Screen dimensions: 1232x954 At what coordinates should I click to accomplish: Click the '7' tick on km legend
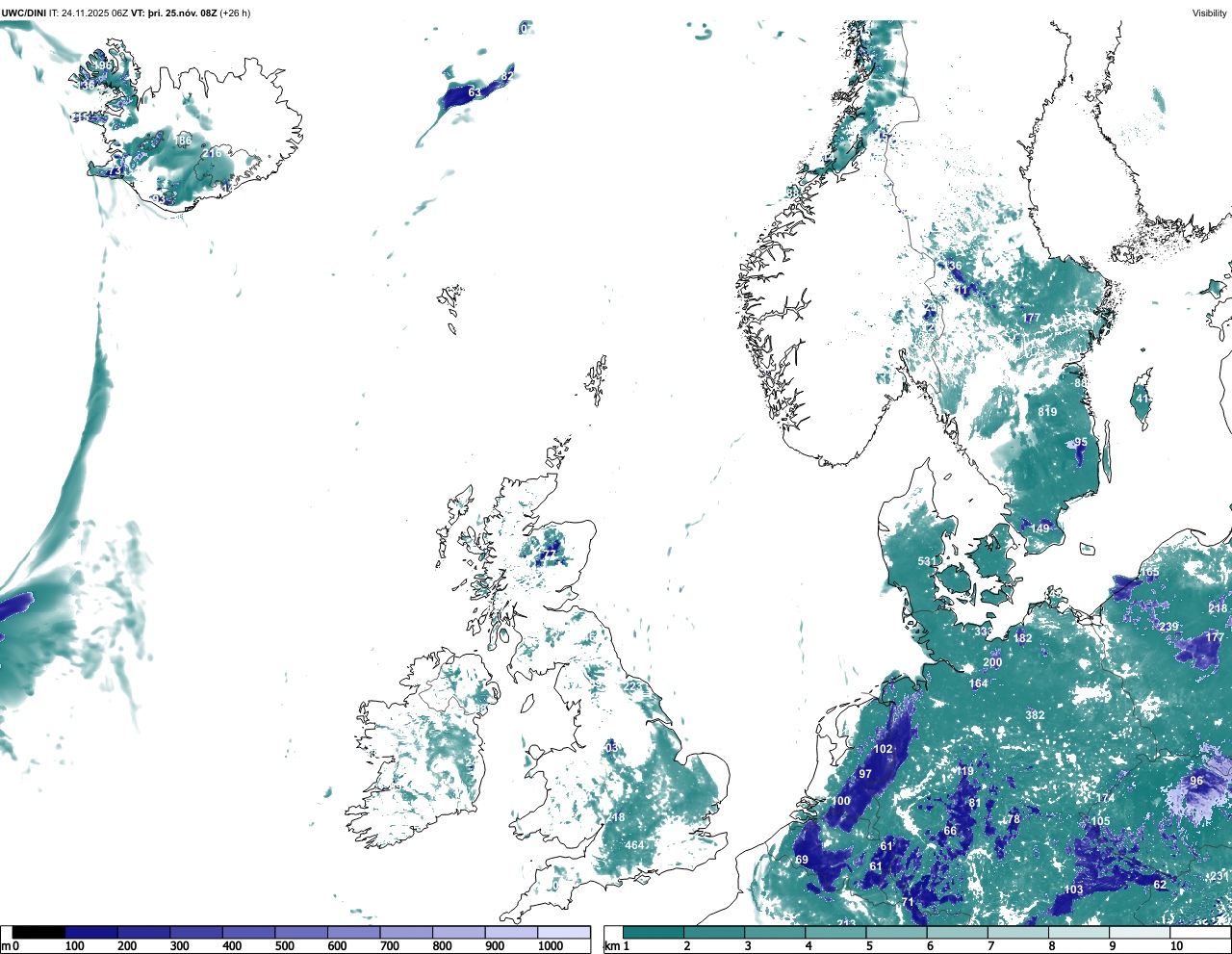click(x=991, y=946)
